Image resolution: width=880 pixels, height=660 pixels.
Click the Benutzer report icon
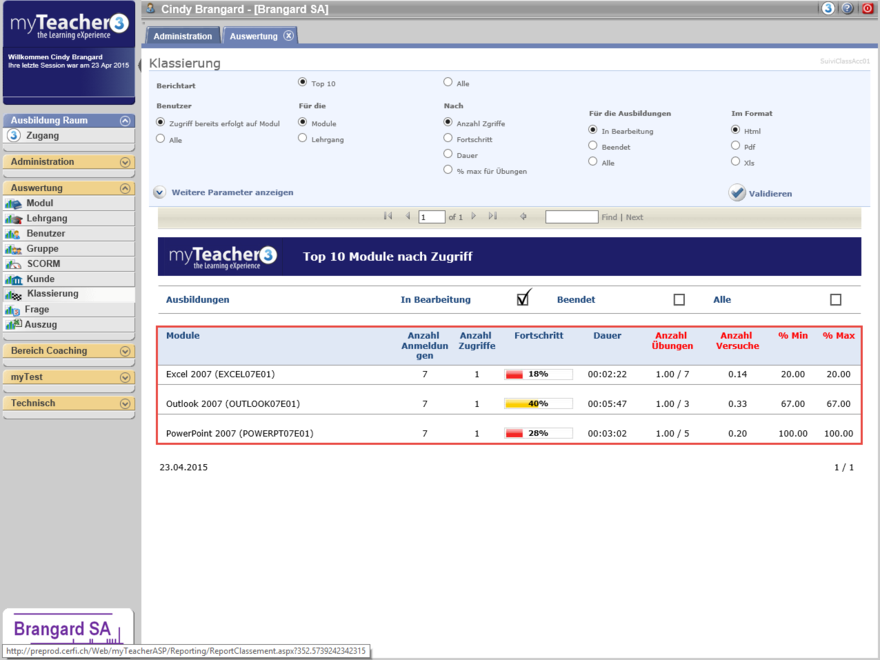[x=14, y=234]
